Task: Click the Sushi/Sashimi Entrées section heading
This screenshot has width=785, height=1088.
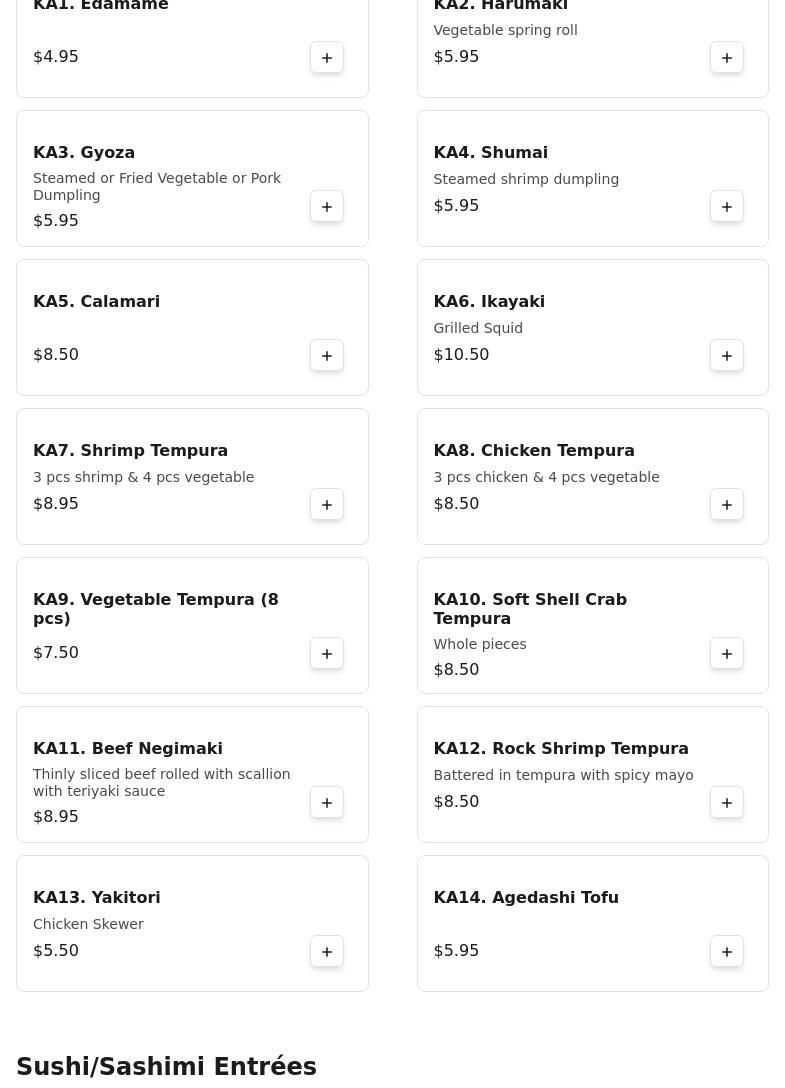Action: click(166, 1067)
